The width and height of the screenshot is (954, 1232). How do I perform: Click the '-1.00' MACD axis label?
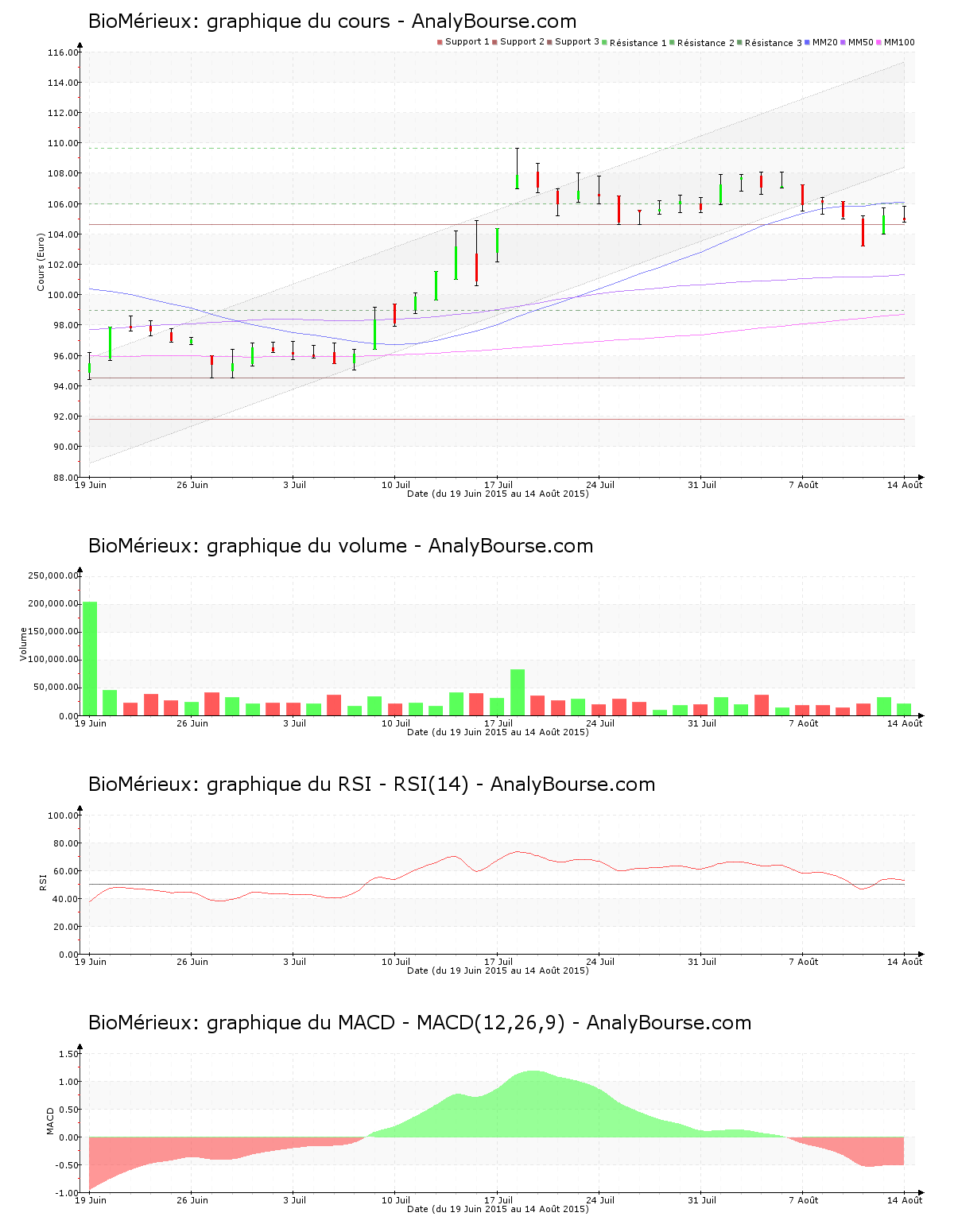[x=67, y=1193]
